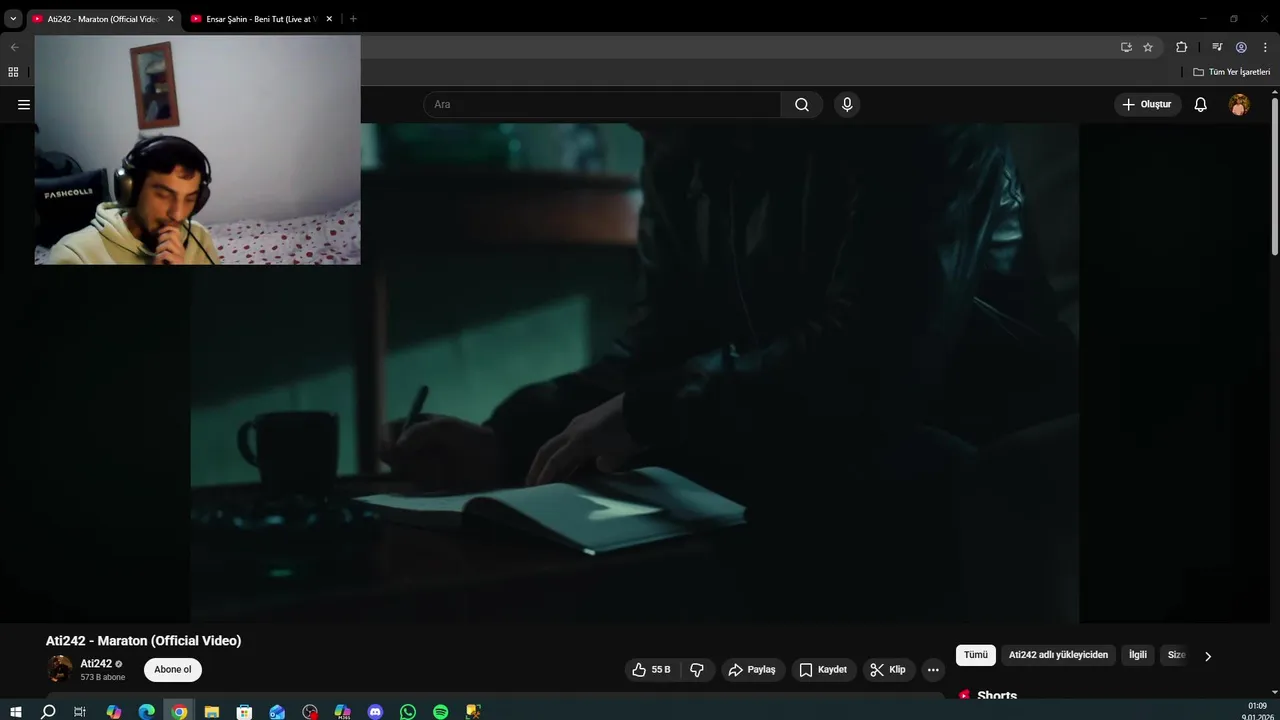
Task: Click the 573 B abone subscriber count
Action: 103,677
